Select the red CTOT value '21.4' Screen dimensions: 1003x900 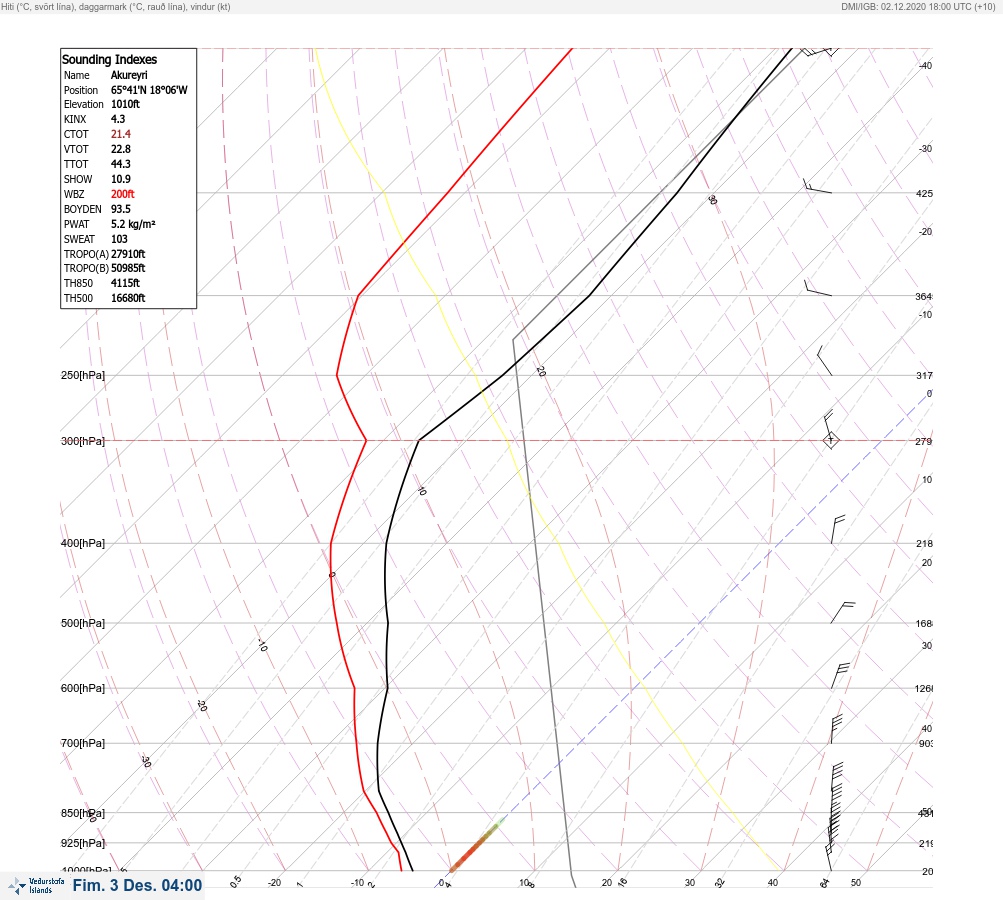121,134
